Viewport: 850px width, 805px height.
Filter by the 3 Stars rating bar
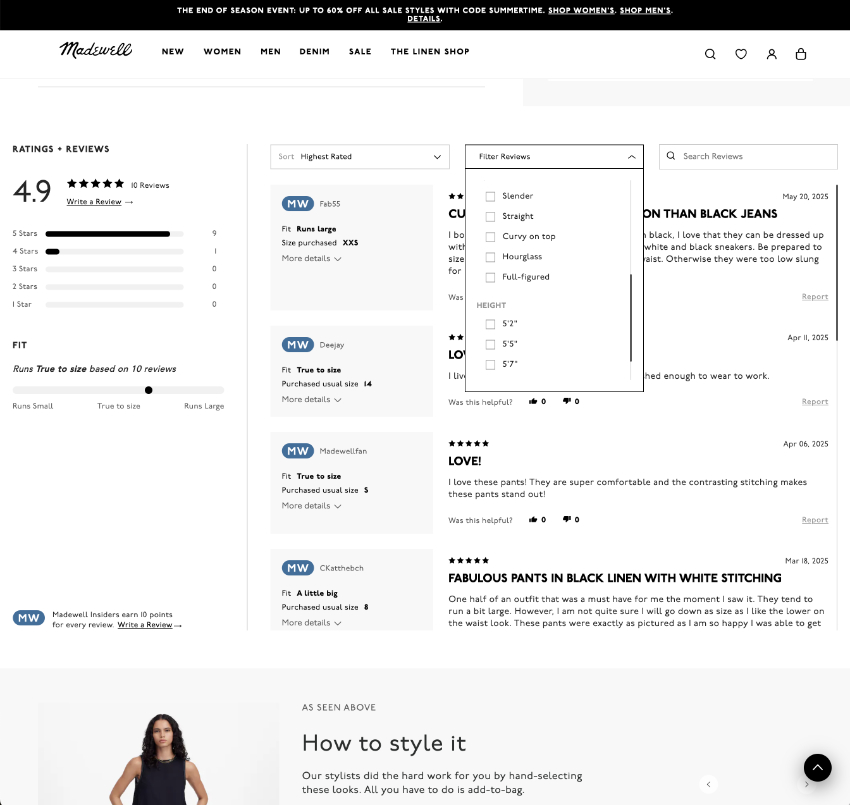[x=114, y=269]
